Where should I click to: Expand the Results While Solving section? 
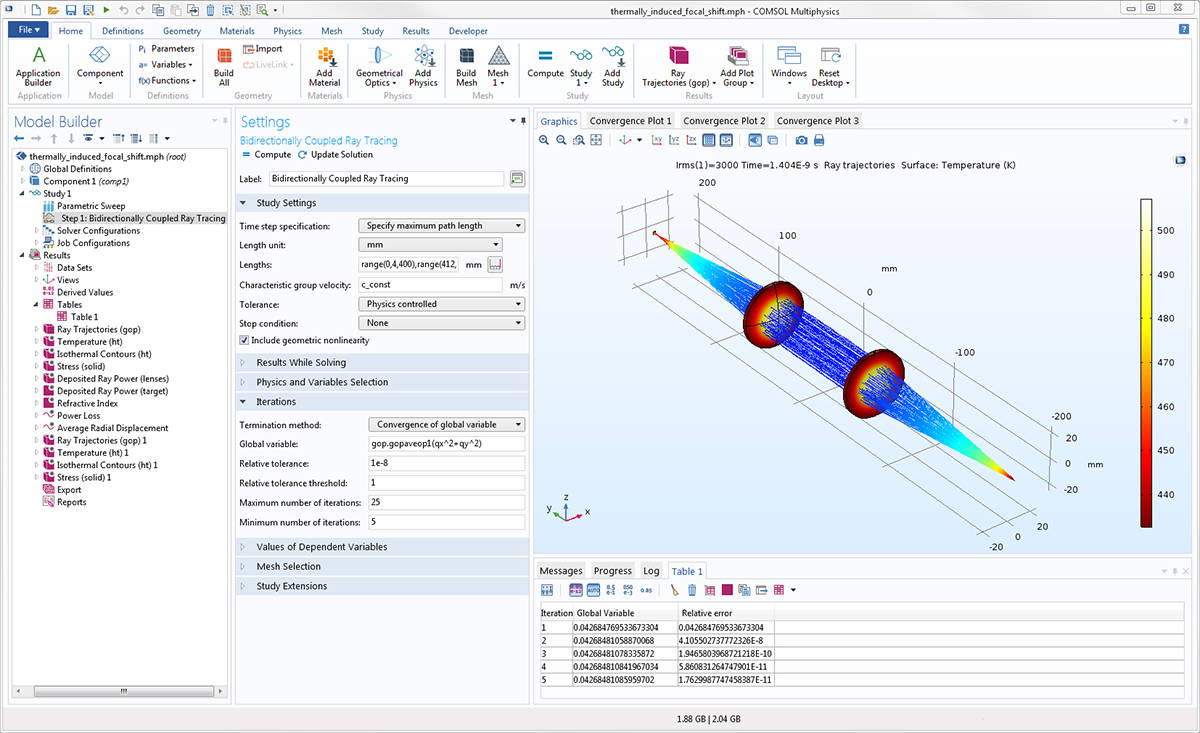click(x=301, y=362)
